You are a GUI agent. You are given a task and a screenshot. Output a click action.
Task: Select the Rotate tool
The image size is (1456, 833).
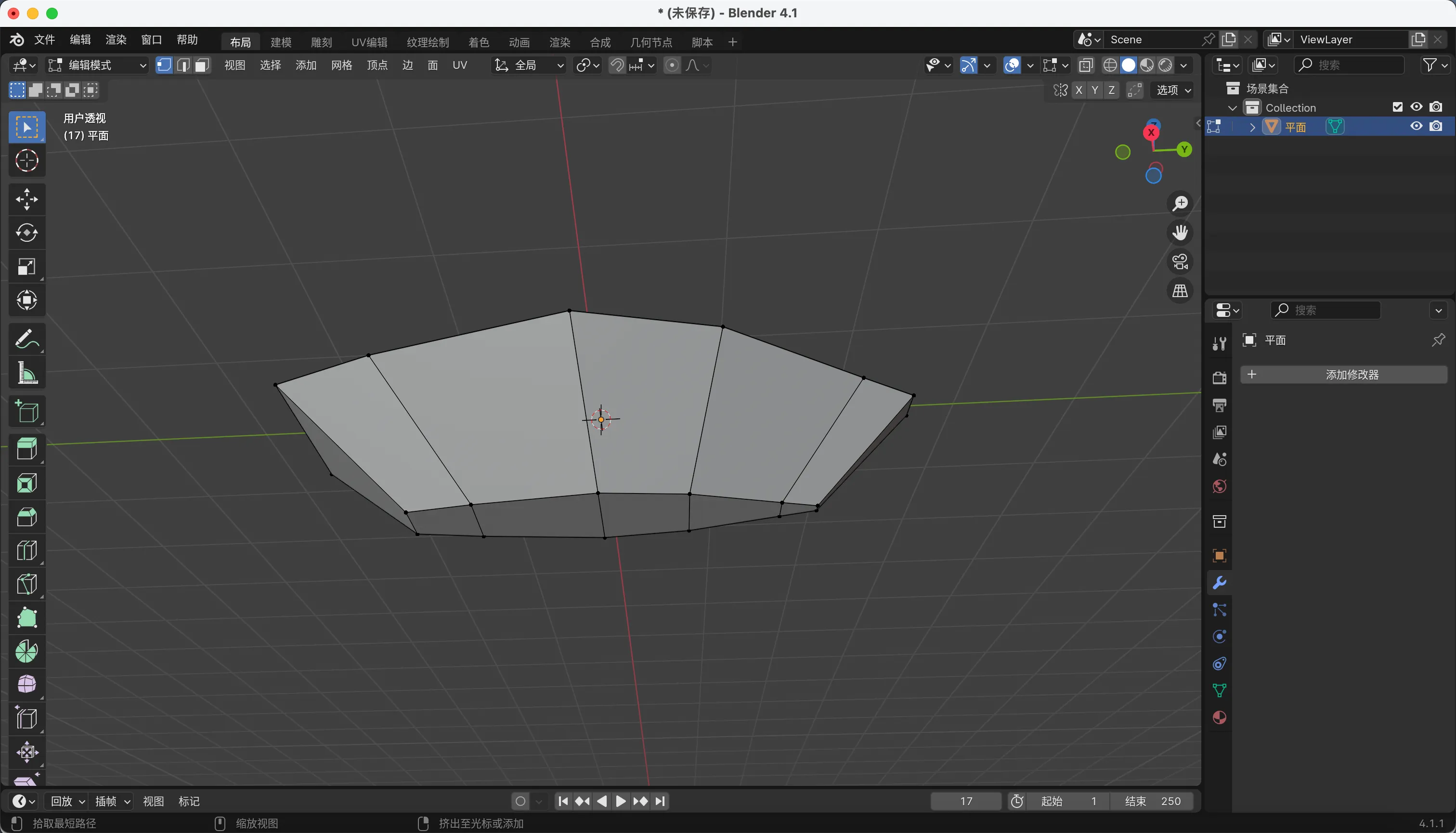tap(26, 233)
